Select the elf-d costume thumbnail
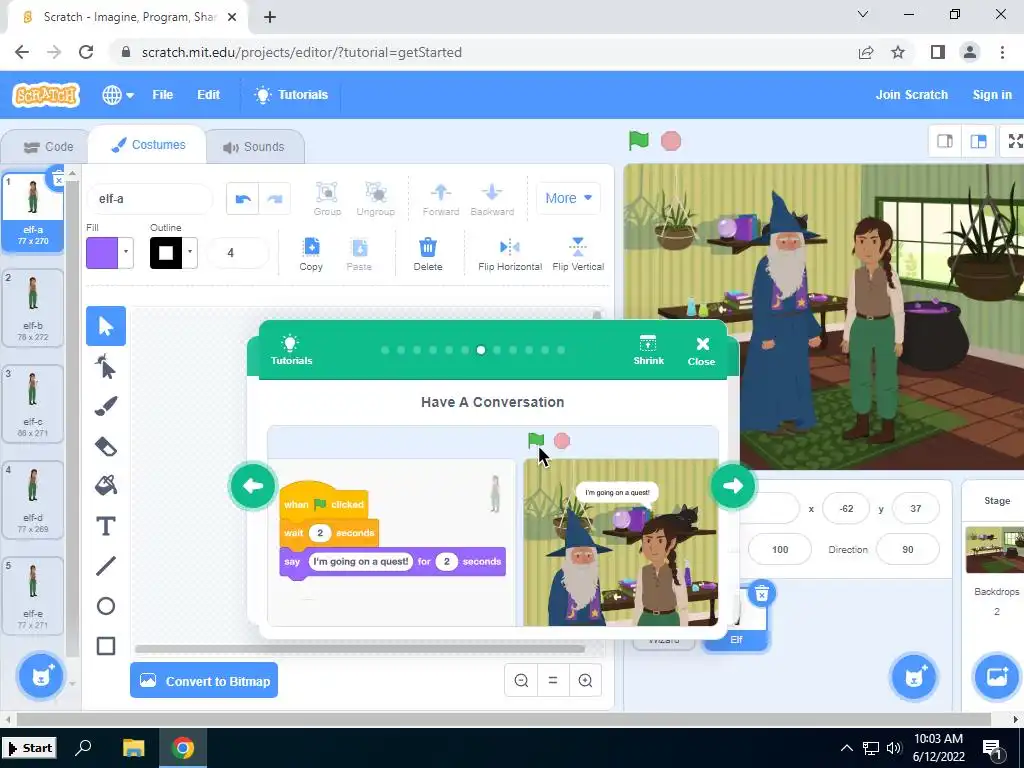The height and width of the screenshot is (768, 1024). [33, 500]
